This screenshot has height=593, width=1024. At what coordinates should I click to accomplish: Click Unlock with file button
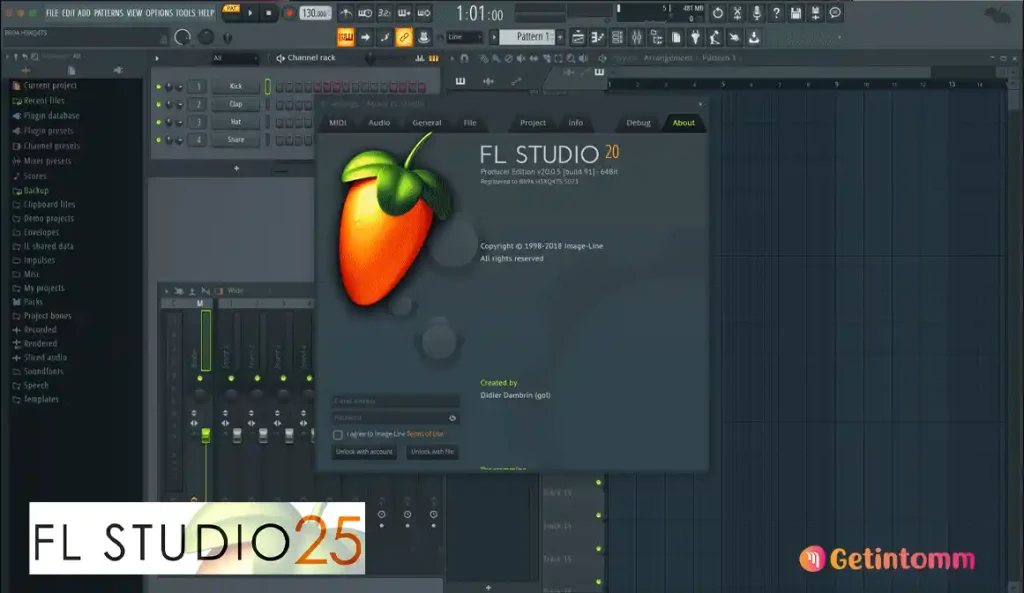click(x=432, y=452)
